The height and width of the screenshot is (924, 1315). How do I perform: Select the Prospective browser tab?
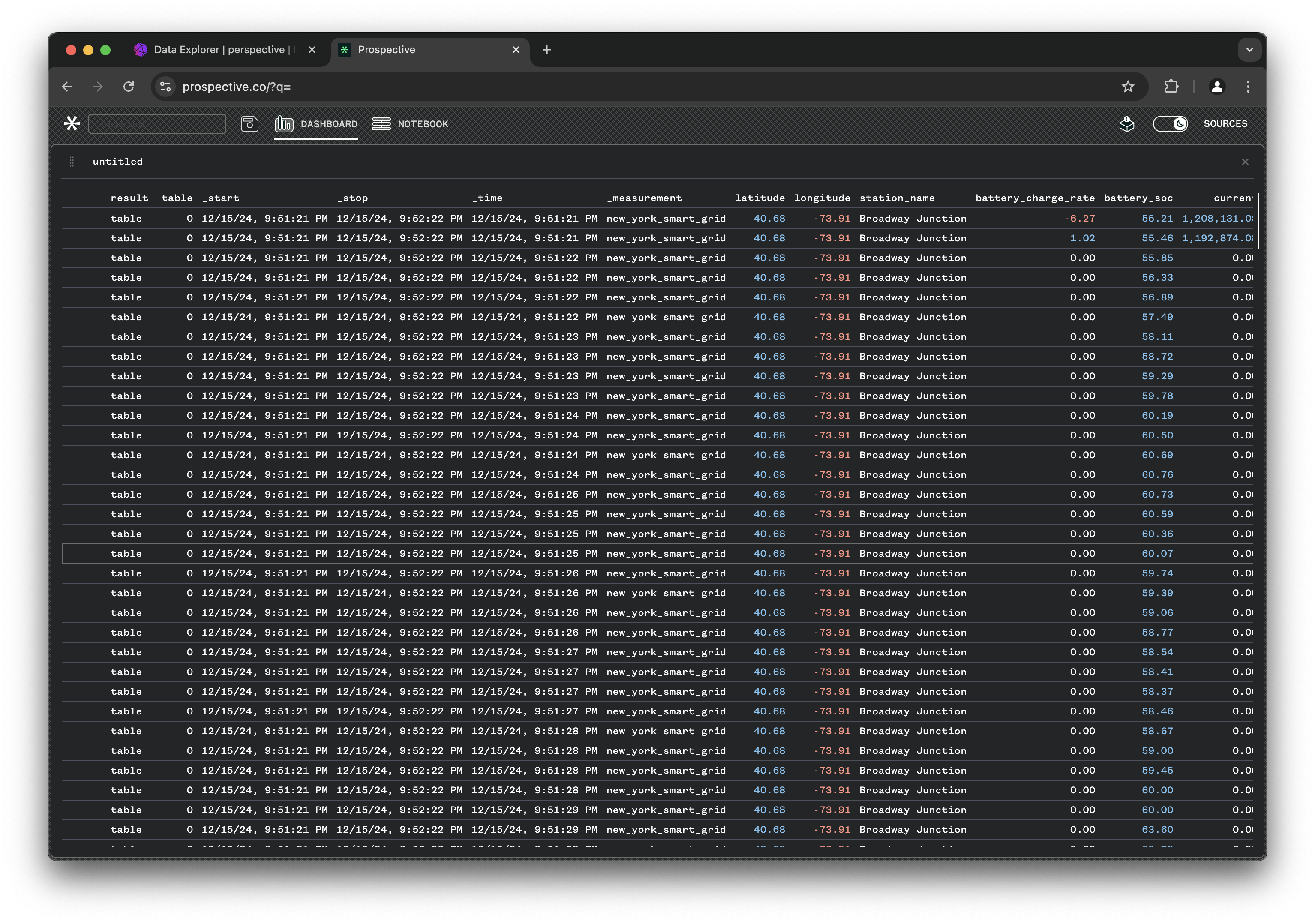pos(429,50)
